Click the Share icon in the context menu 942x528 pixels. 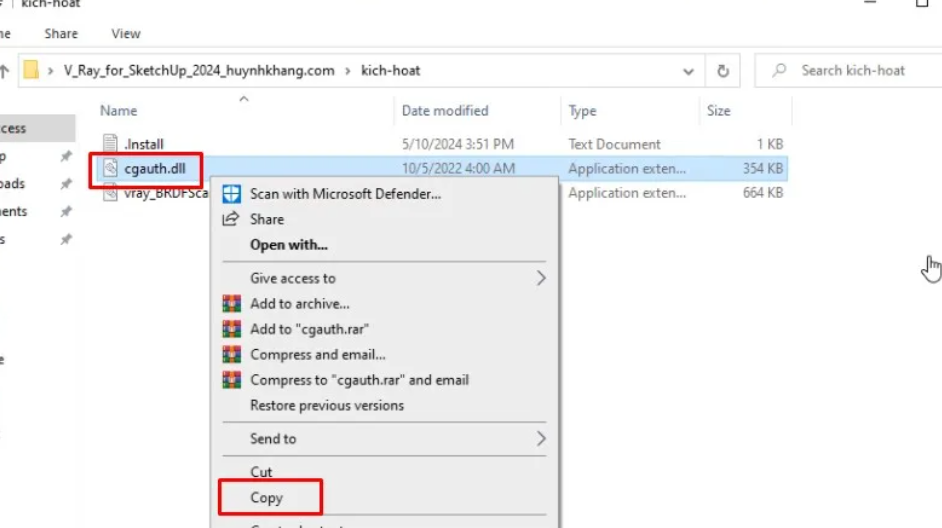tap(232, 219)
